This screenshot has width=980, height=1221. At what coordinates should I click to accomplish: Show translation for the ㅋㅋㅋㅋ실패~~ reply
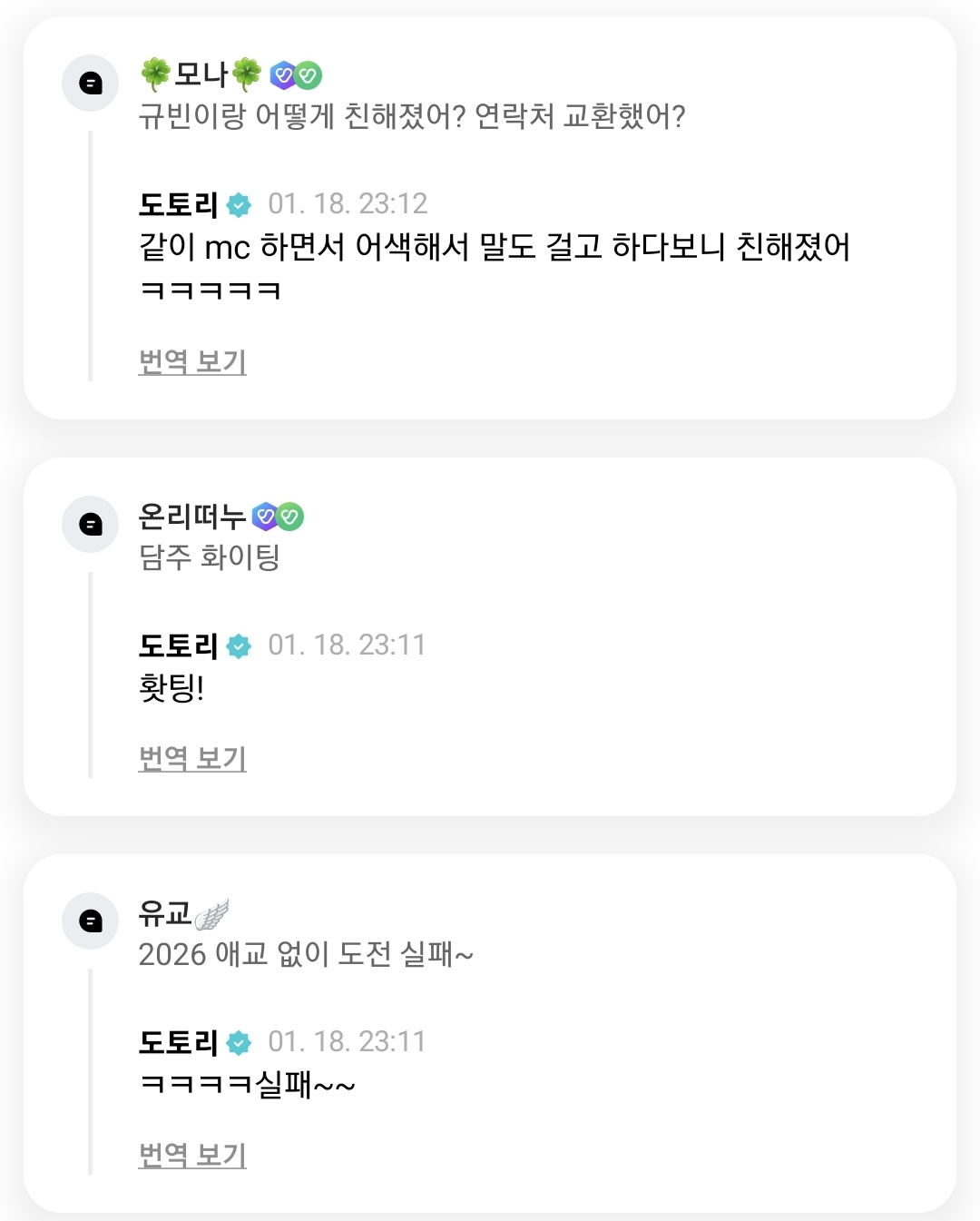192,1155
